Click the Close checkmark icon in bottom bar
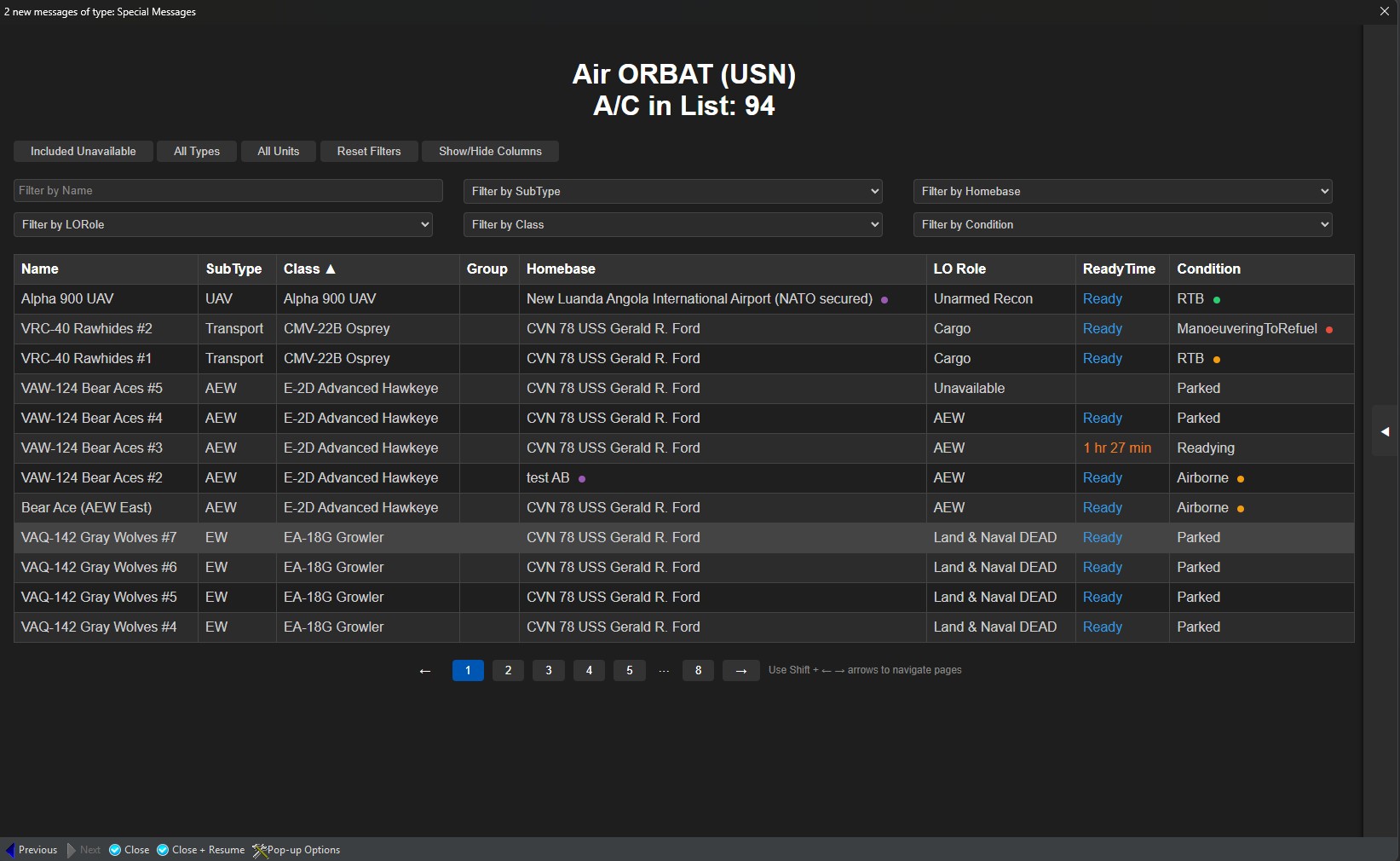The image size is (1400, 861). click(x=115, y=850)
